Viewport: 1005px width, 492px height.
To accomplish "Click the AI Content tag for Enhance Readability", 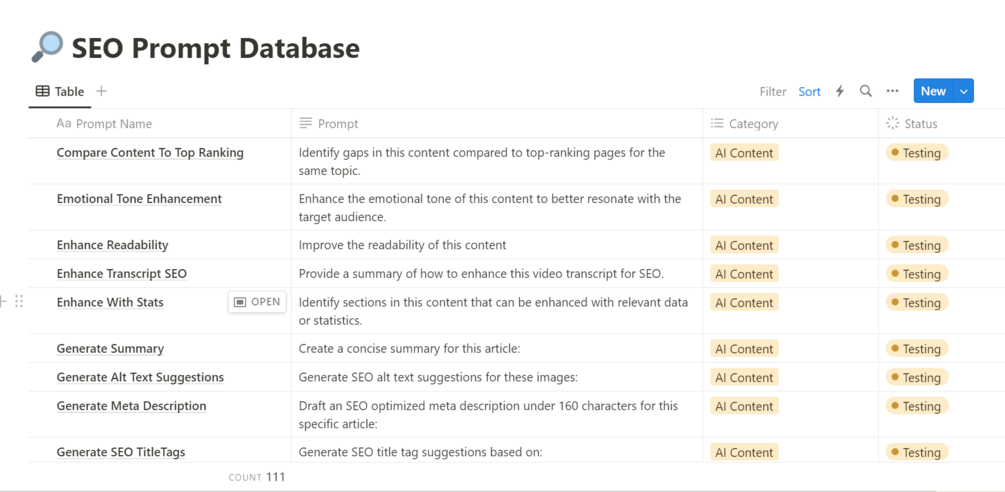I will [744, 245].
